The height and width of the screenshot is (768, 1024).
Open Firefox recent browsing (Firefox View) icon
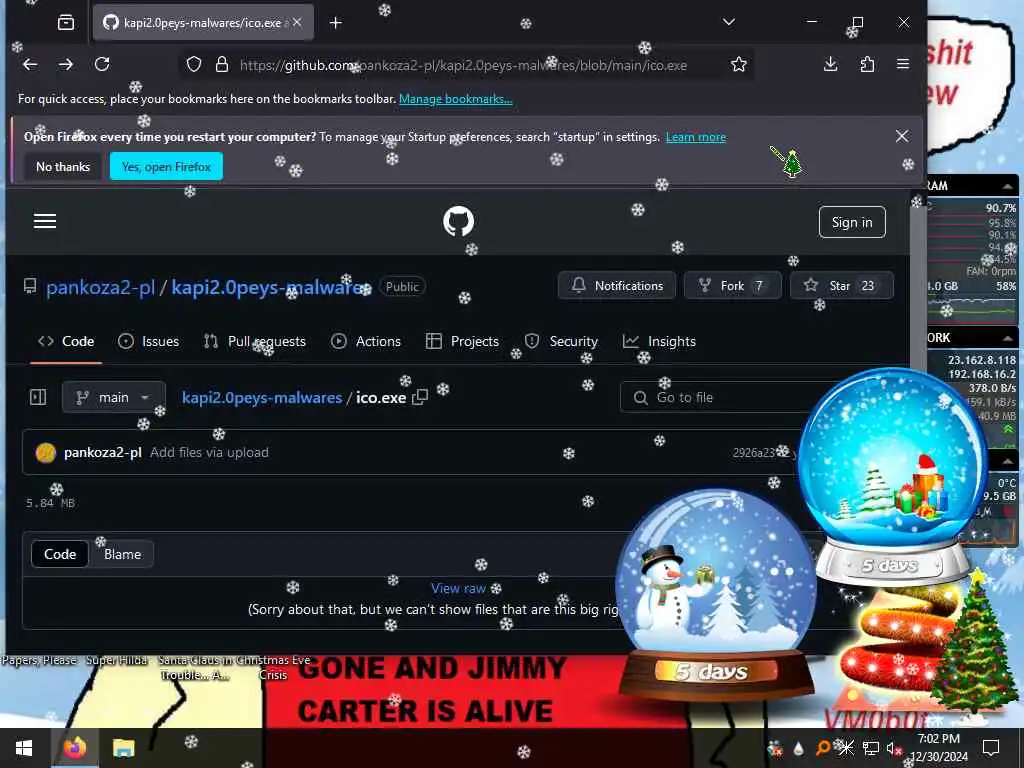(x=66, y=23)
